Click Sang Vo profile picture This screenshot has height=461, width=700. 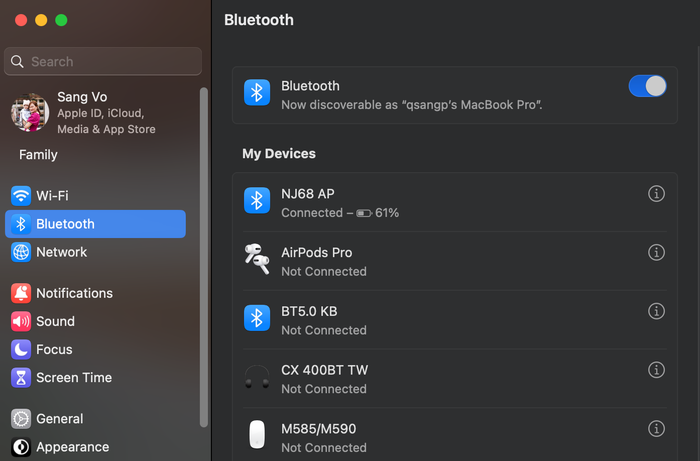point(30,112)
